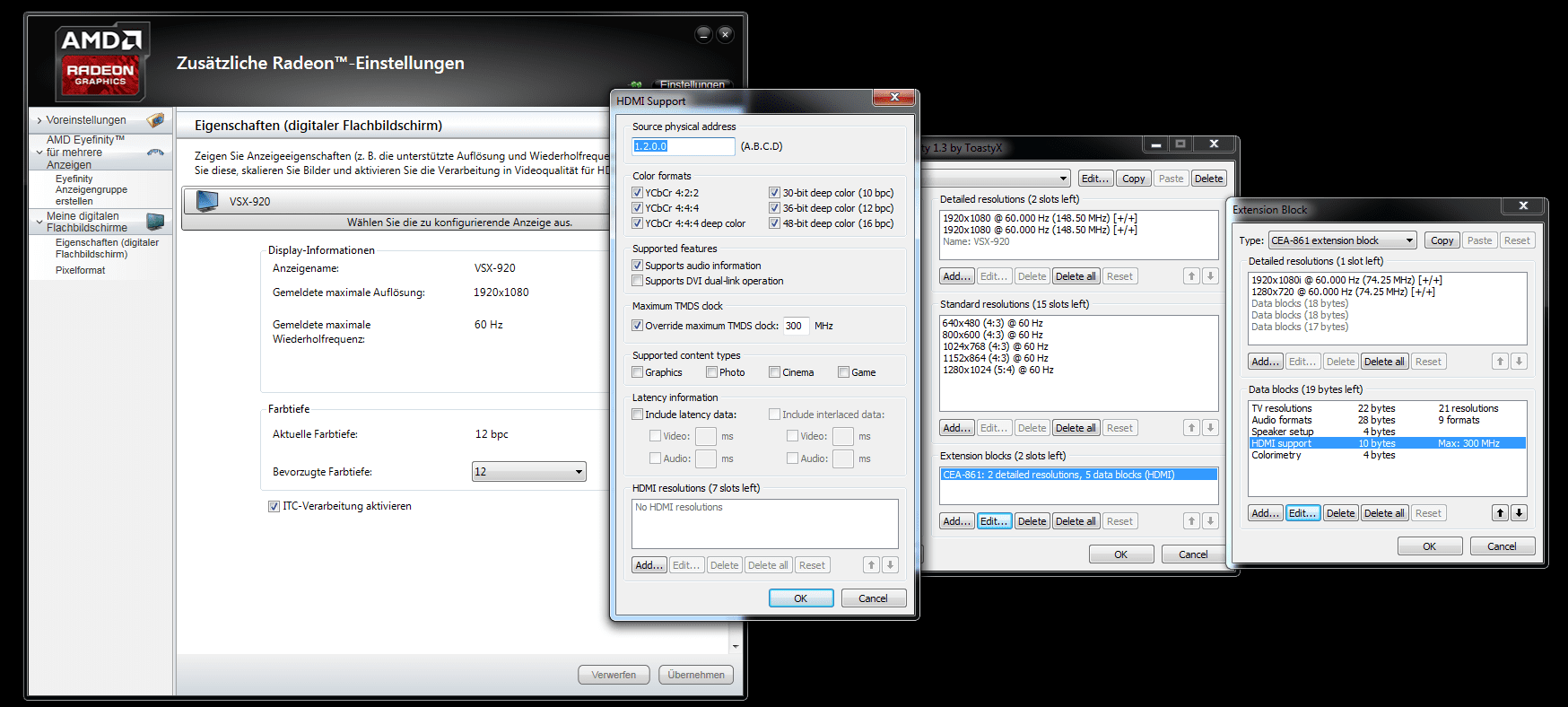This screenshot has height=707, width=1568.
Task: Close the AMD Radeon settings window
Action: tap(726, 34)
